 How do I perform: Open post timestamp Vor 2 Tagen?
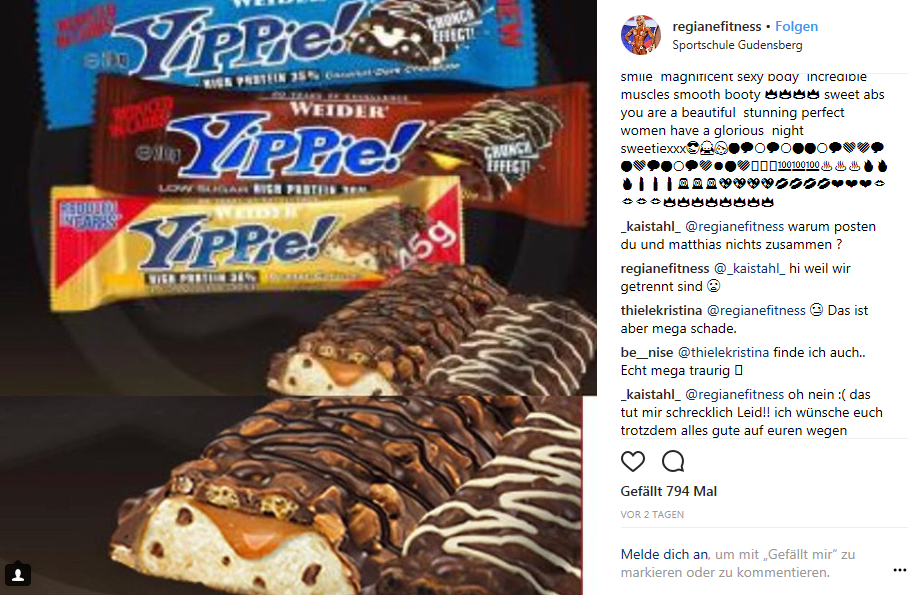tap(652, 514)
